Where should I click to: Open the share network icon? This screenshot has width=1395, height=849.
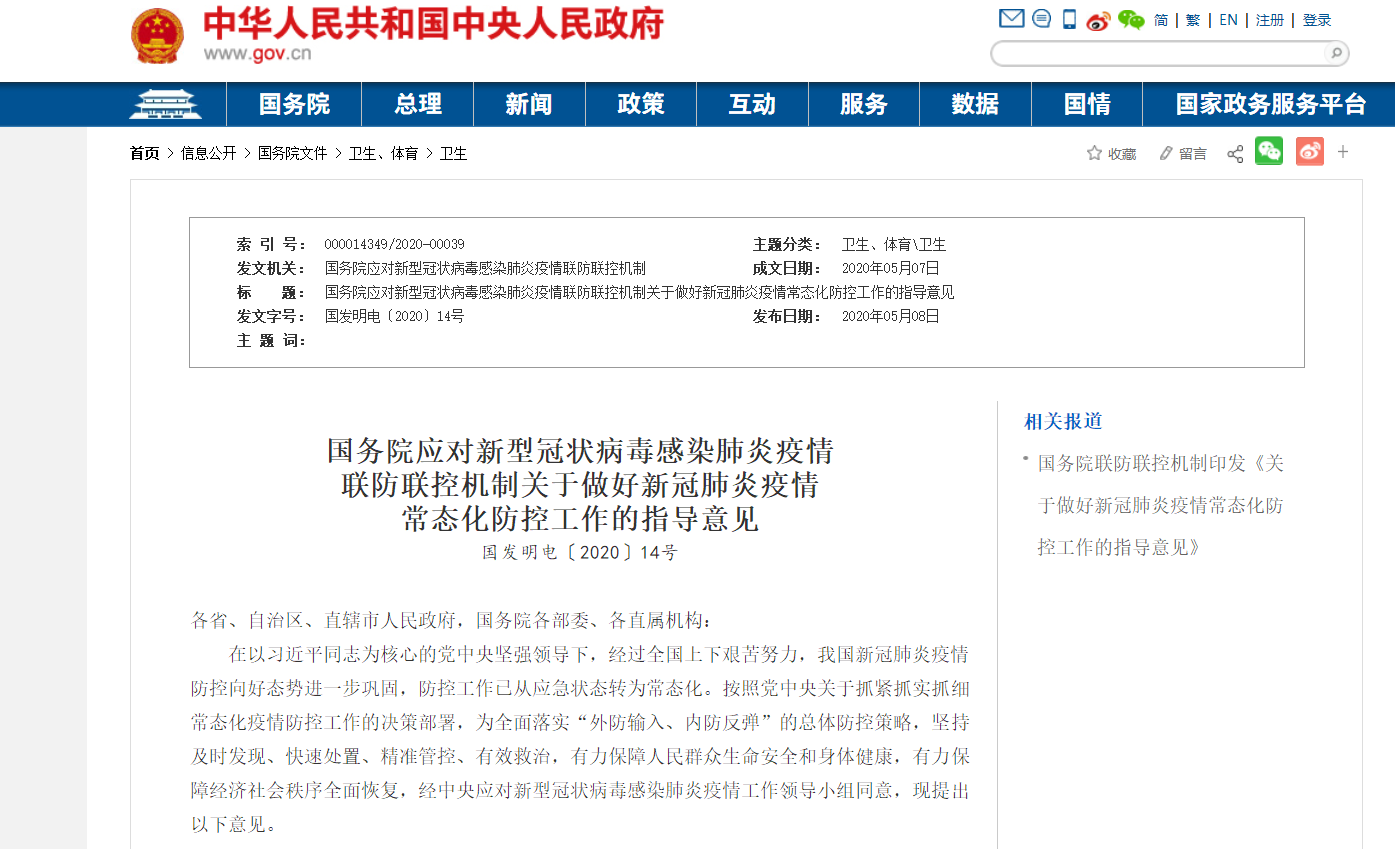[1234, 153]
